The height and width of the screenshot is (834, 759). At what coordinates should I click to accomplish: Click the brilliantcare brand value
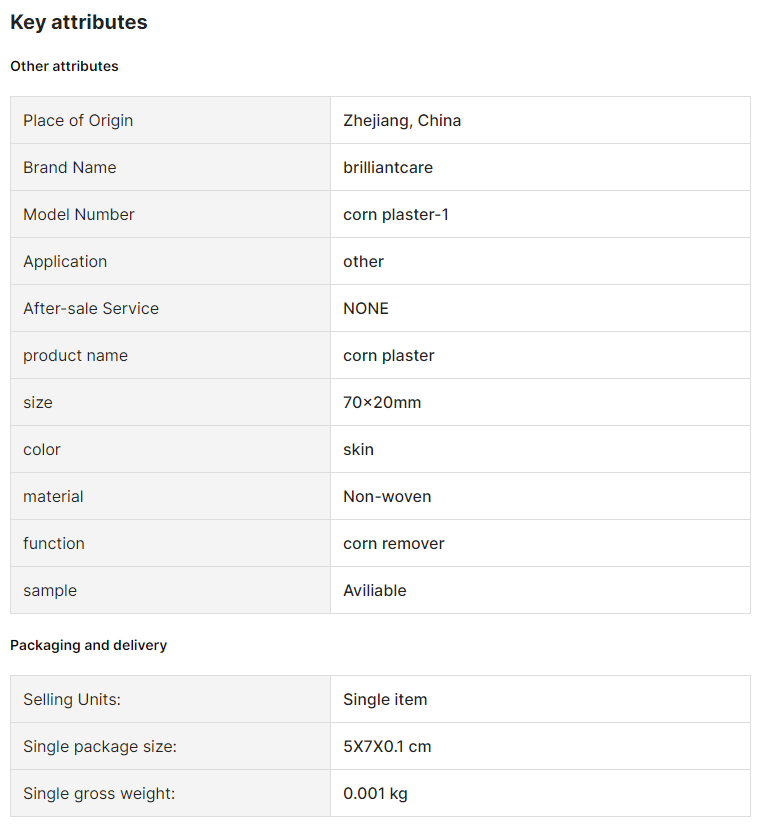coord(388,168)
